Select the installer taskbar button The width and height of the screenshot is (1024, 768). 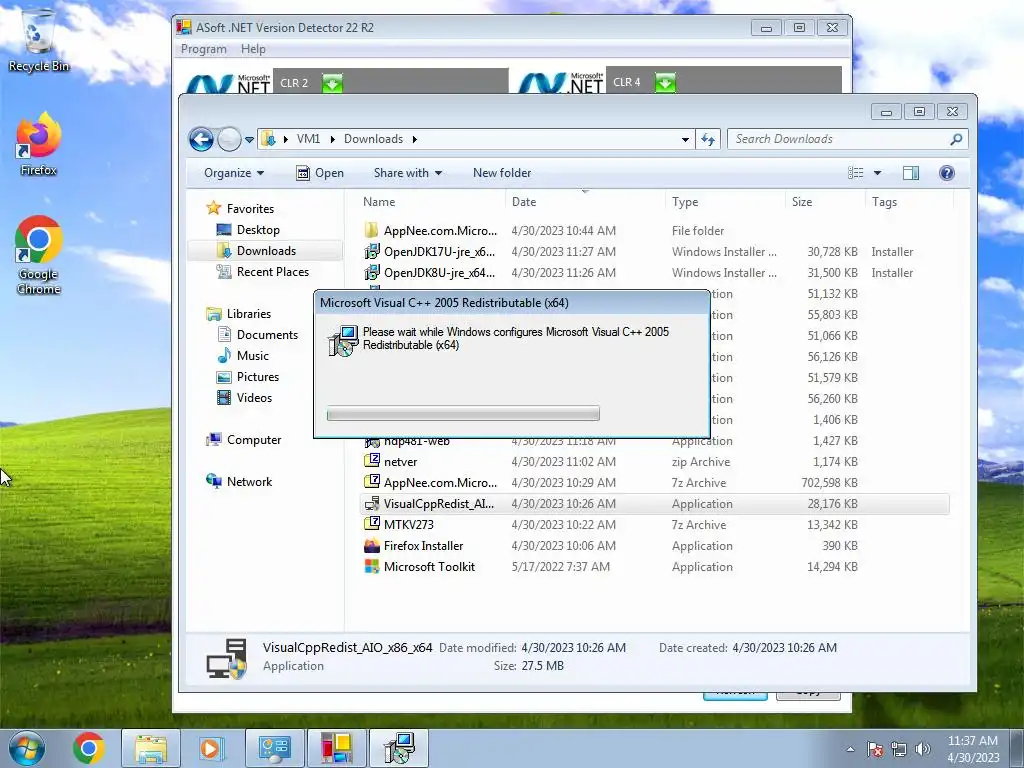tap(399, 748)
